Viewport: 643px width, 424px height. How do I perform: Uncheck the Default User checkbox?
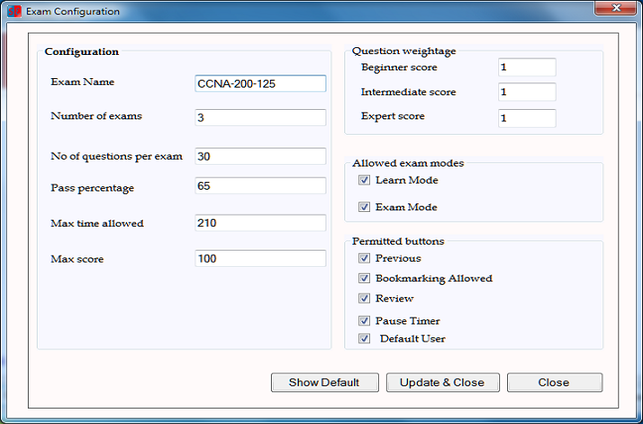coord(364,338)
